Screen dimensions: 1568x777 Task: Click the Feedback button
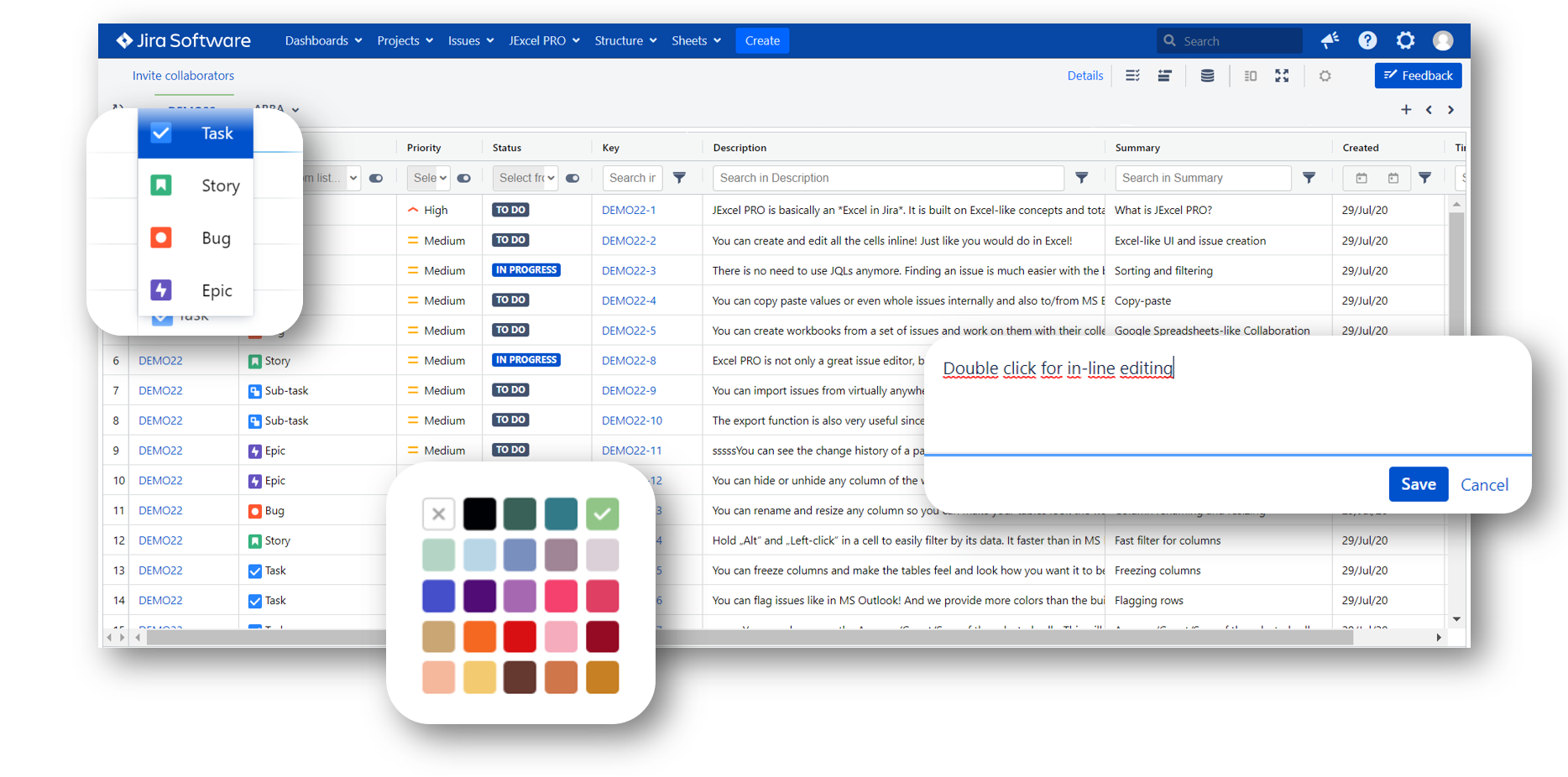(1418, 76)
